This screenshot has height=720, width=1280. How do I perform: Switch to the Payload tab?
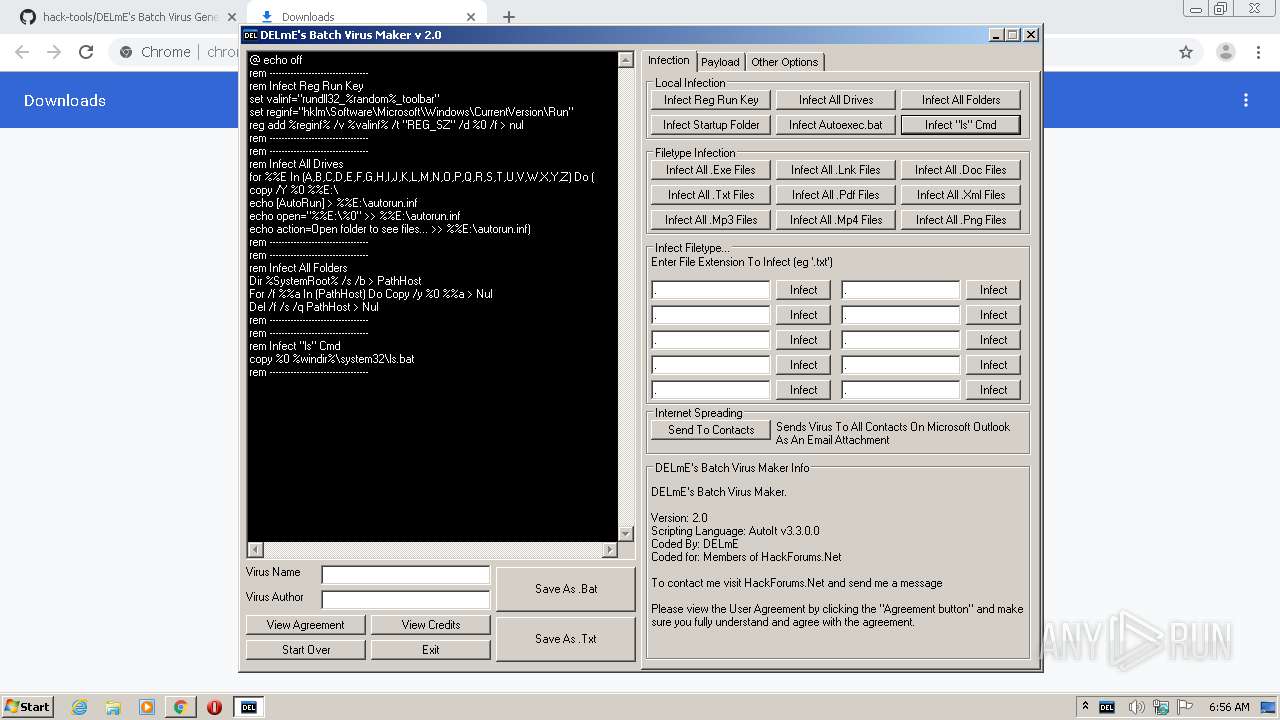pos(720,62)
